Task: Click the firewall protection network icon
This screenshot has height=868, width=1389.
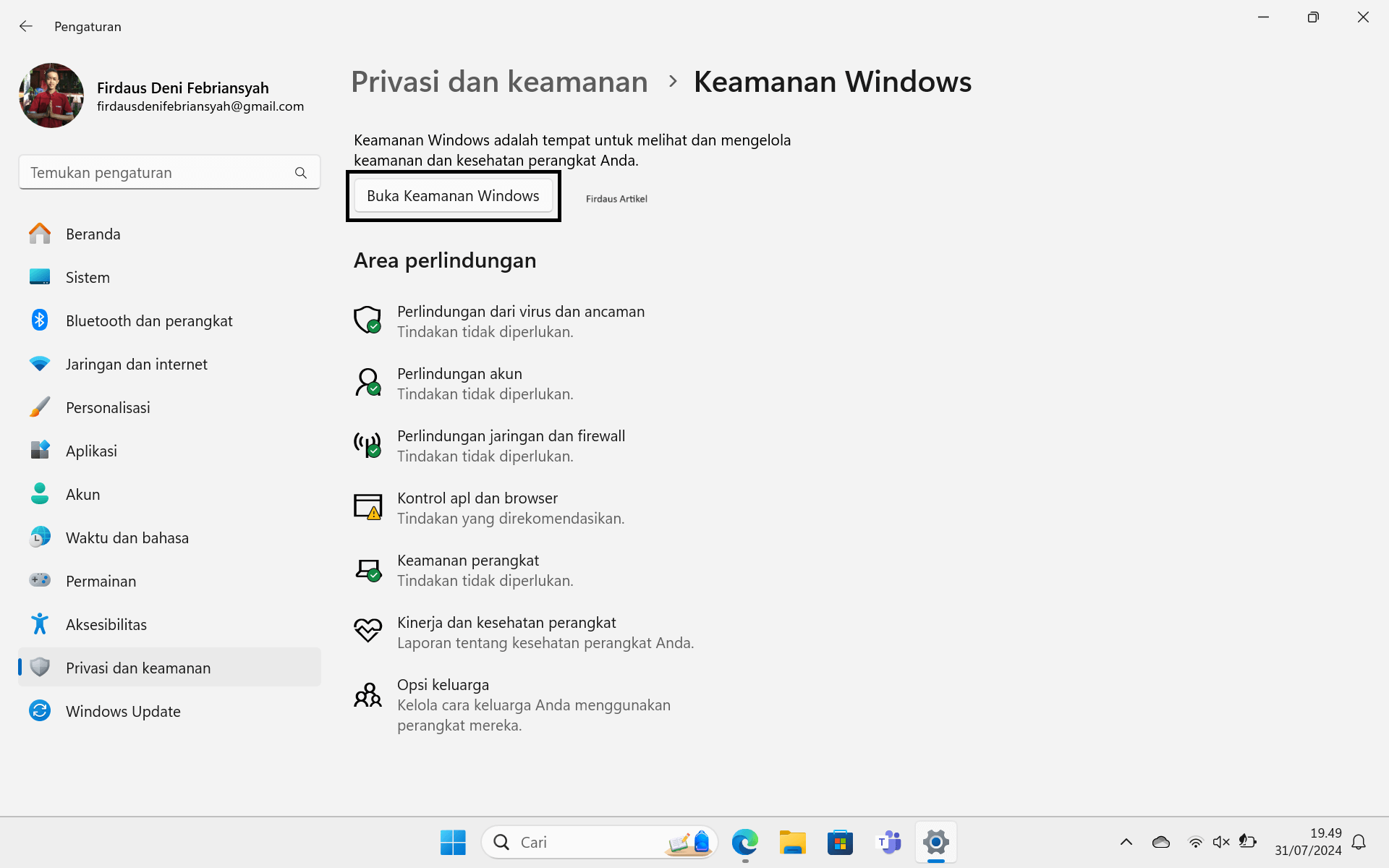Action: point(368,445)
